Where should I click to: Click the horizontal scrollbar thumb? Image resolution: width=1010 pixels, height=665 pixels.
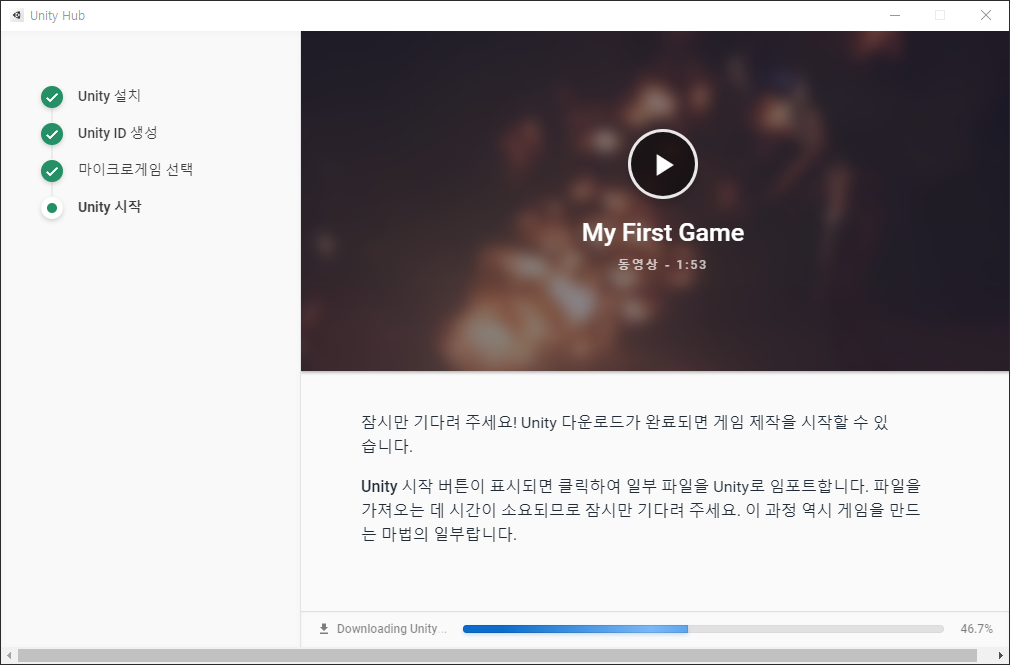(497, 656)
